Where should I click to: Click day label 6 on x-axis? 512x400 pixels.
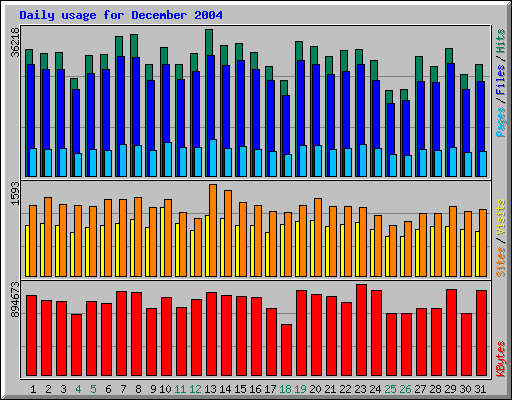(x=108, y=389)
